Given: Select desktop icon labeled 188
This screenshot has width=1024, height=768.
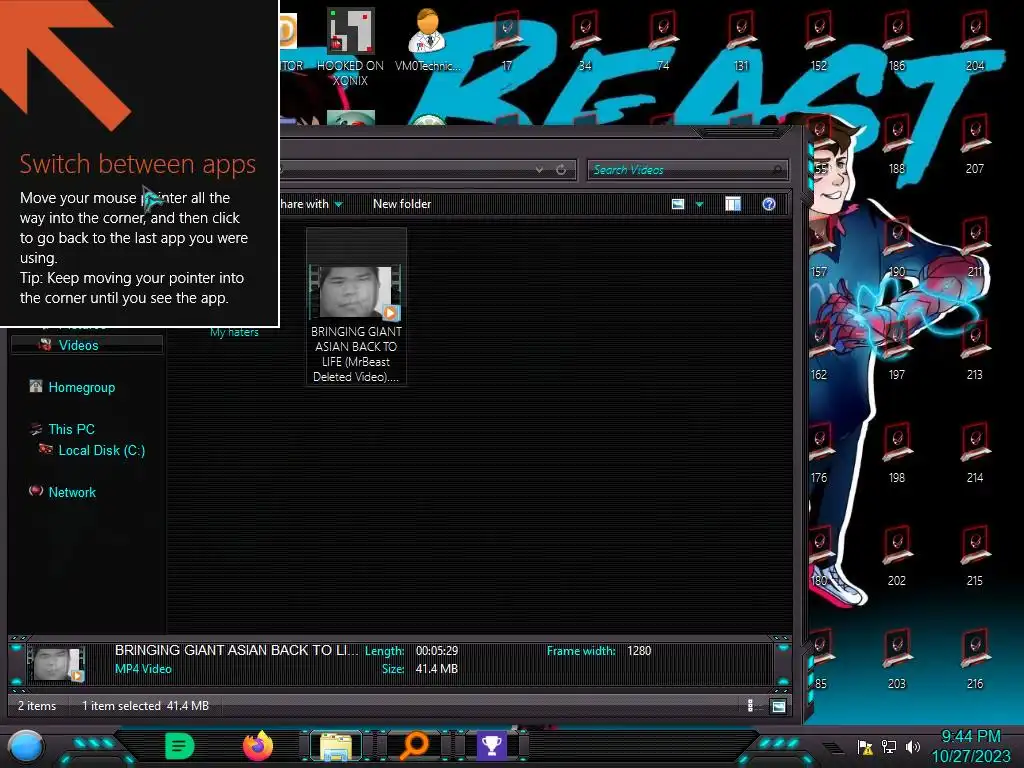Looking at the screenshot, I should coord(897,144).
